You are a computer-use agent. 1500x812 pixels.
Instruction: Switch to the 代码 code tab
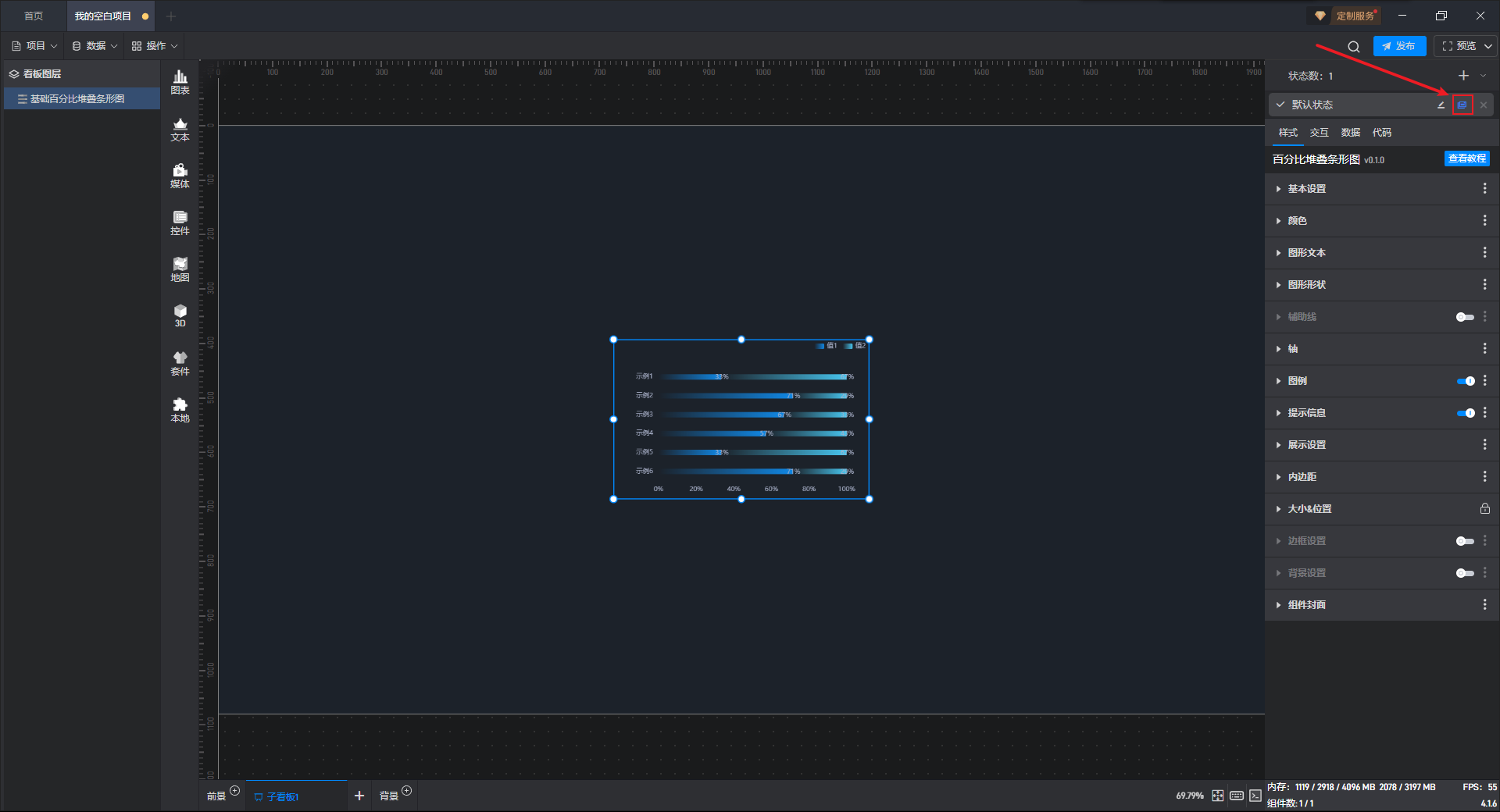[x=1381, y=133]
